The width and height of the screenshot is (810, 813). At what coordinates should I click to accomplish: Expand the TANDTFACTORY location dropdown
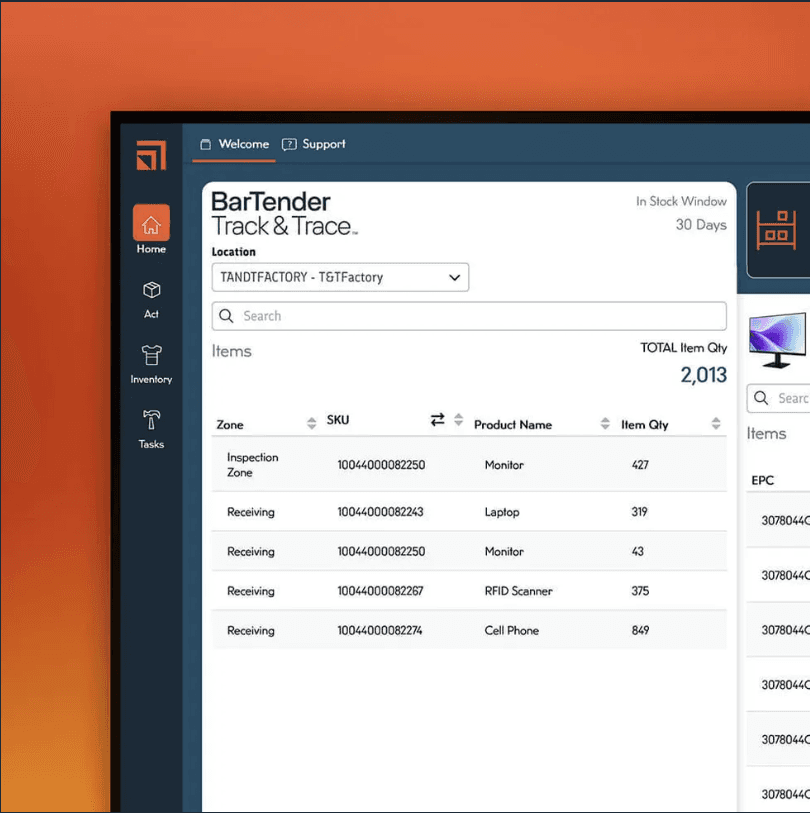click(340, 277)
